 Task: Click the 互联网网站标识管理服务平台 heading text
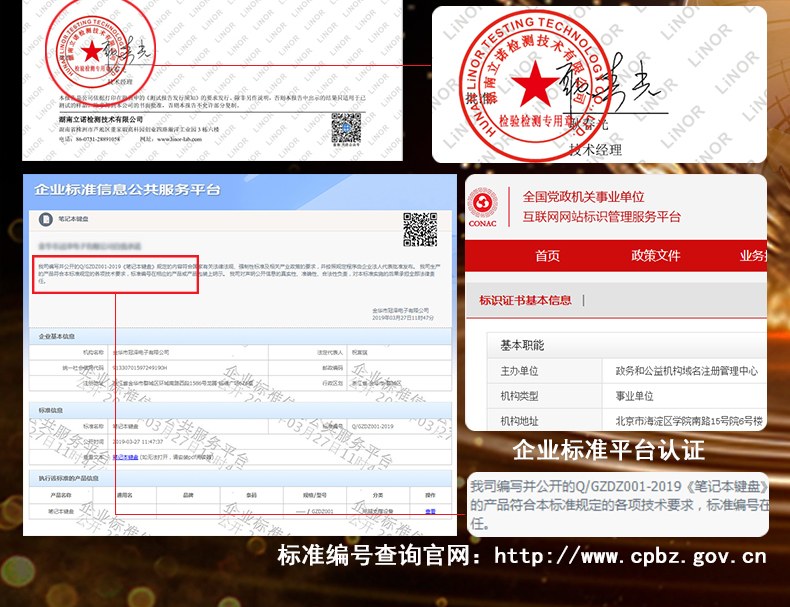(x=602, y=217)
